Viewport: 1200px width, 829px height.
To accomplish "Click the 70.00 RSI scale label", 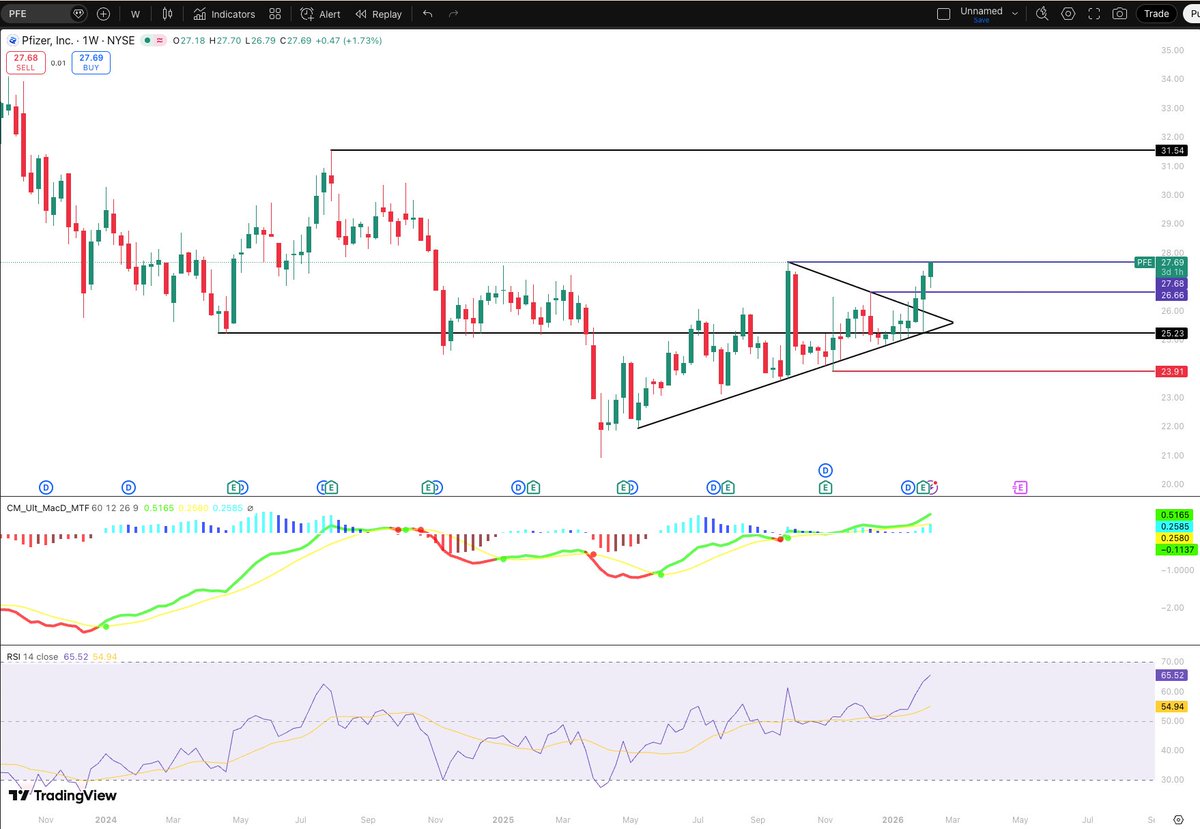I will [1172, 662].
